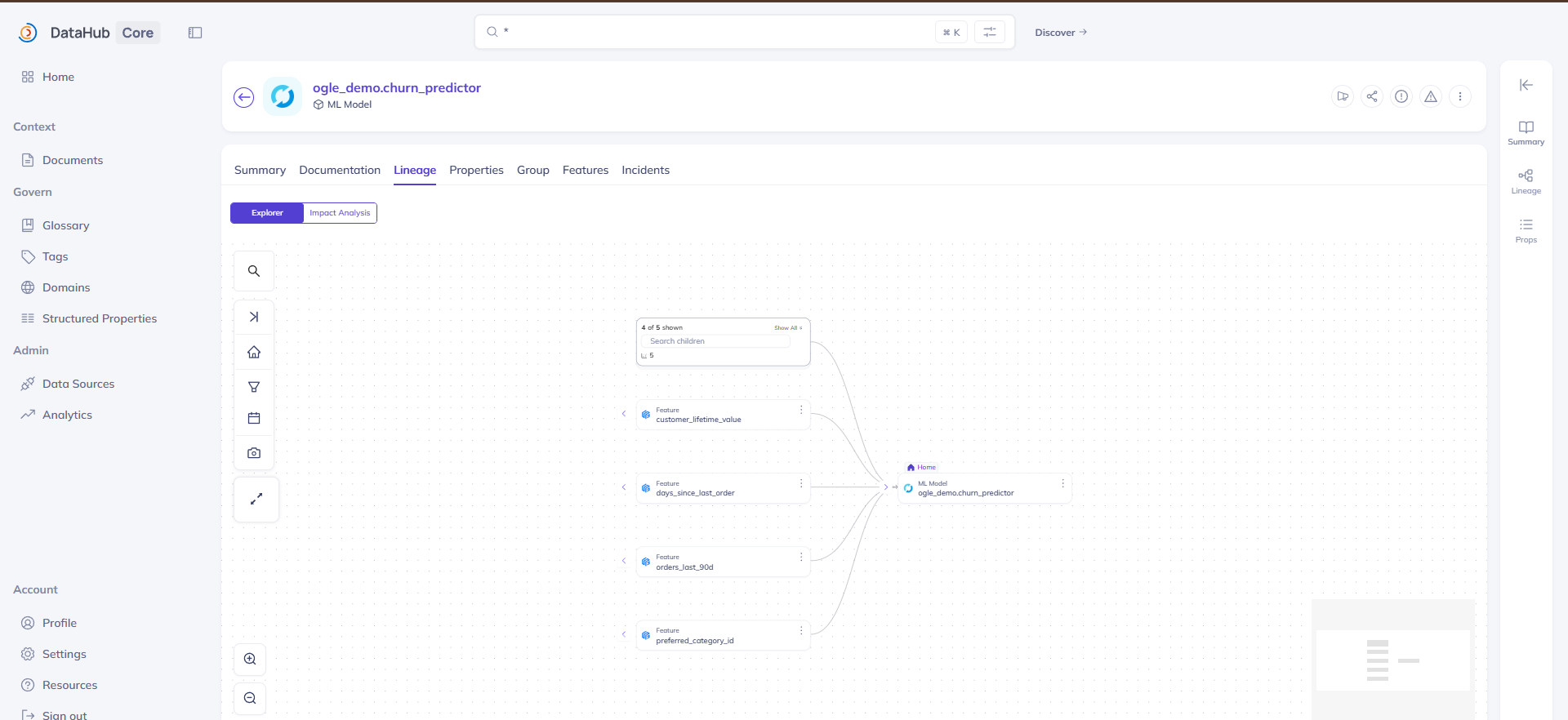Collapse the right side panel

(x=1526, y=85)
